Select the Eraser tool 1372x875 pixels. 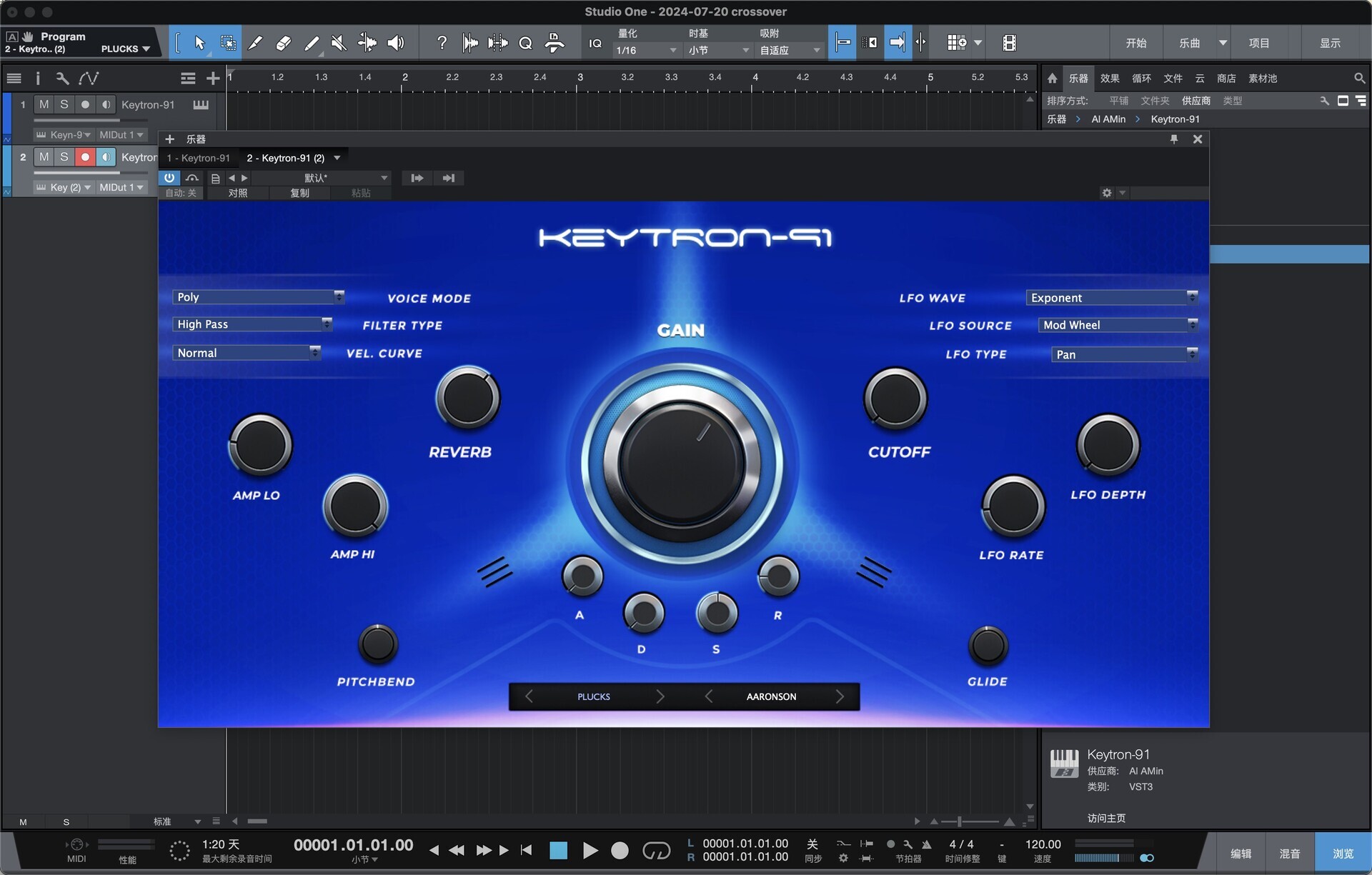click(x=283, y=44)
